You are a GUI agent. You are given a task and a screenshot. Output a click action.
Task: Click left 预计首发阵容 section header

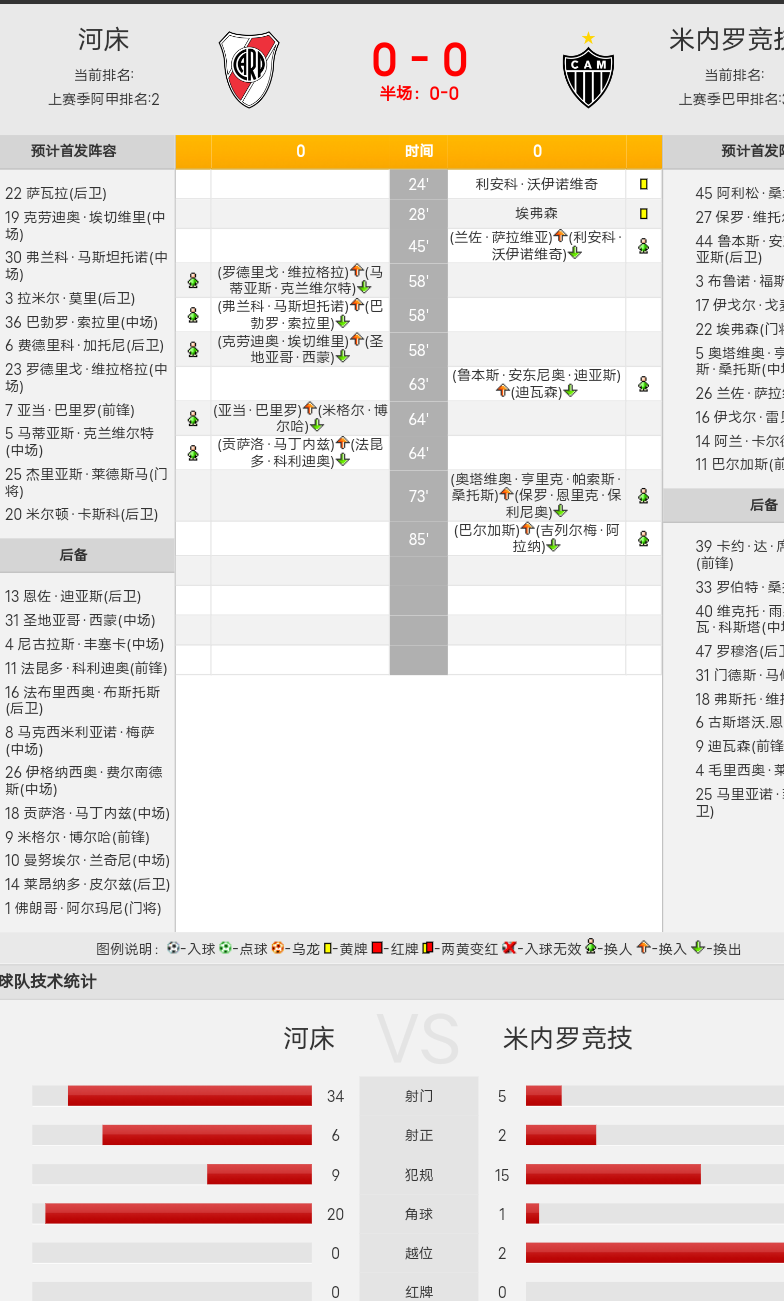87,151
